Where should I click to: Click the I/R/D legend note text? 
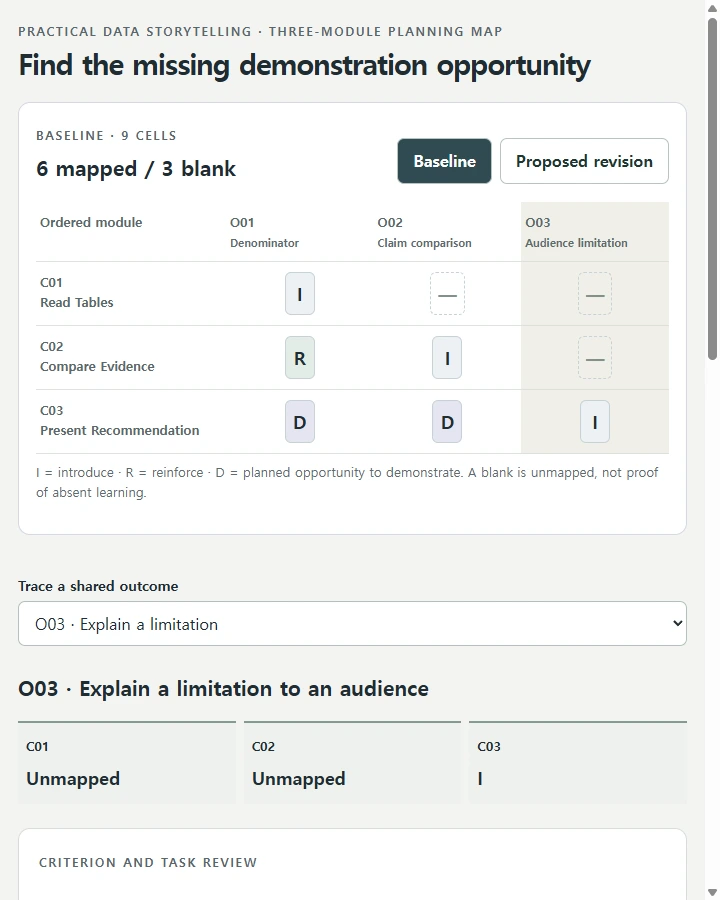347,482
